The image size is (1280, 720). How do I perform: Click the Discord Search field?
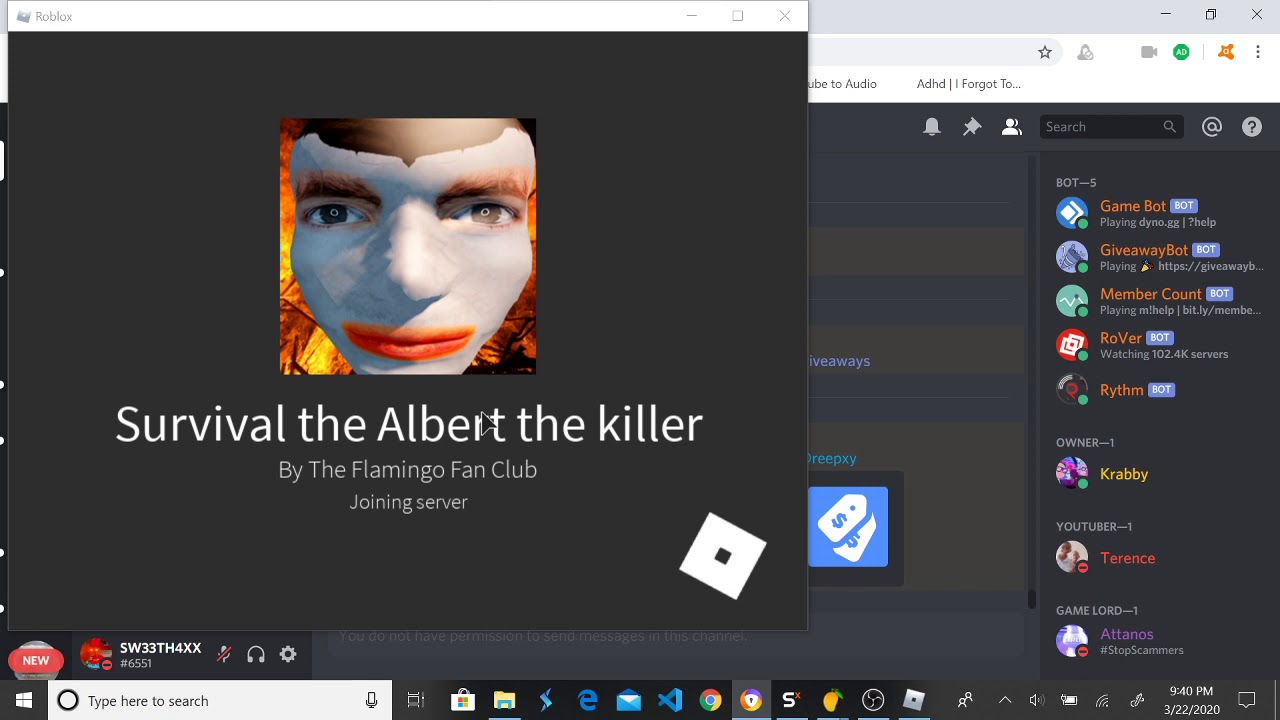point(1112,127)
